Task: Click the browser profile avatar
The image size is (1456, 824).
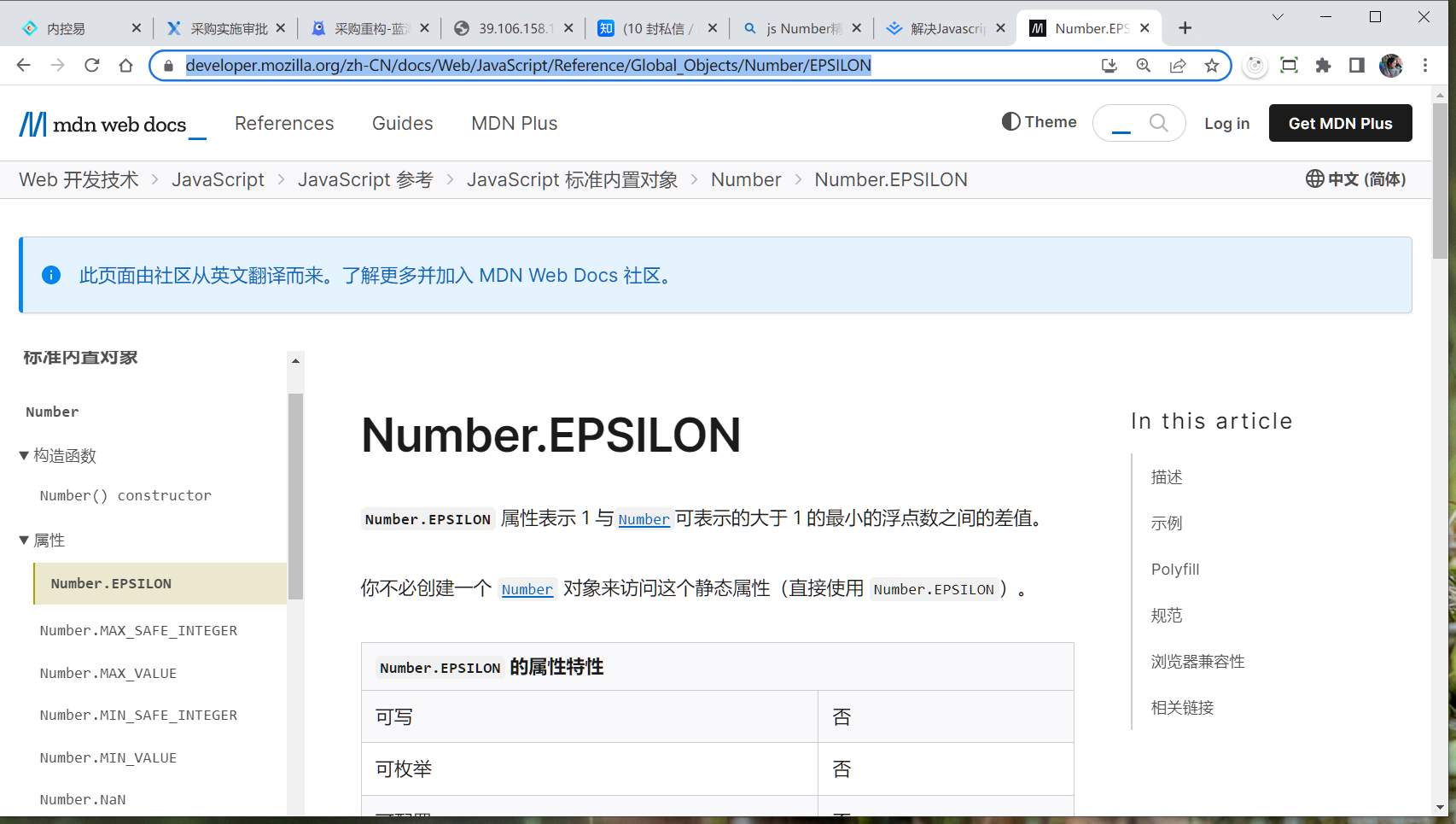Action: coord(1390,65)
